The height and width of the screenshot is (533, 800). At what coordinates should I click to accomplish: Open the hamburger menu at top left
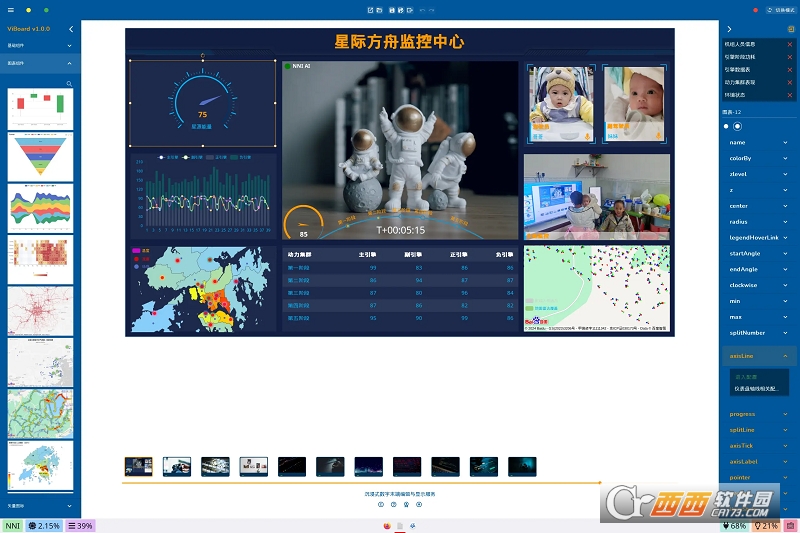click(11, 10)
